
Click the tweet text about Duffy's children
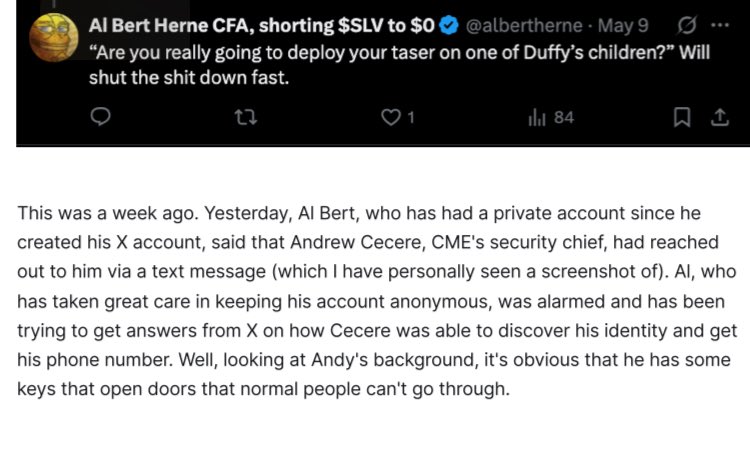pyautogui.click(x=399, y=65)
